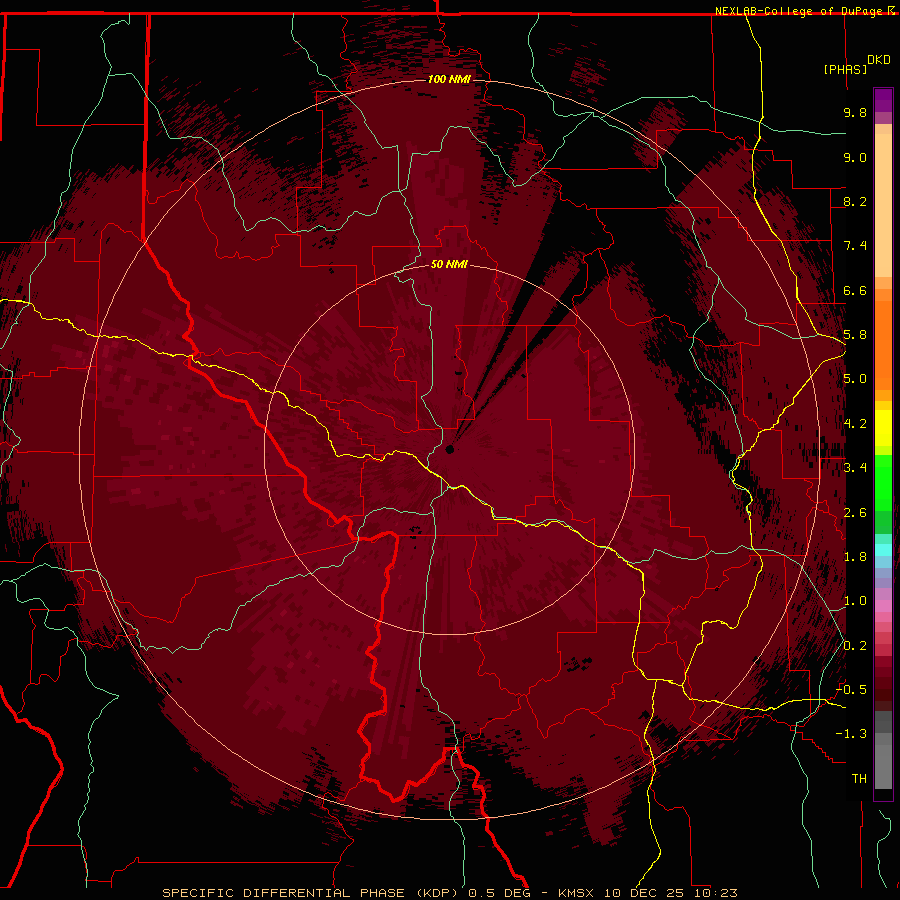Click the TH label on the color scale
900x900 pixels.
pos(859,779)
